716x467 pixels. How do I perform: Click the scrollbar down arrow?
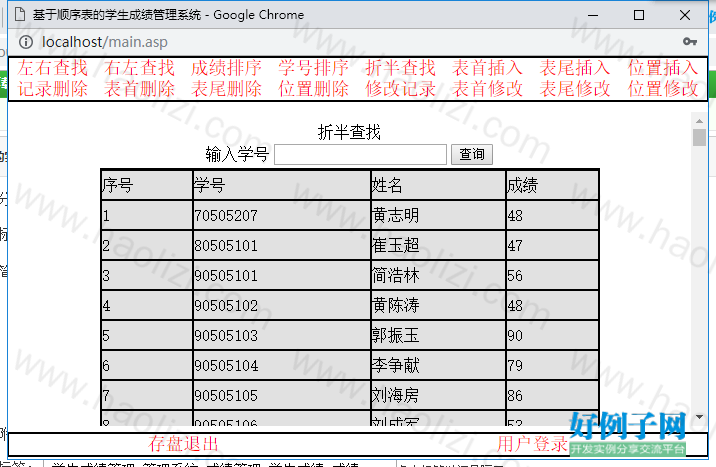point(699,417)
